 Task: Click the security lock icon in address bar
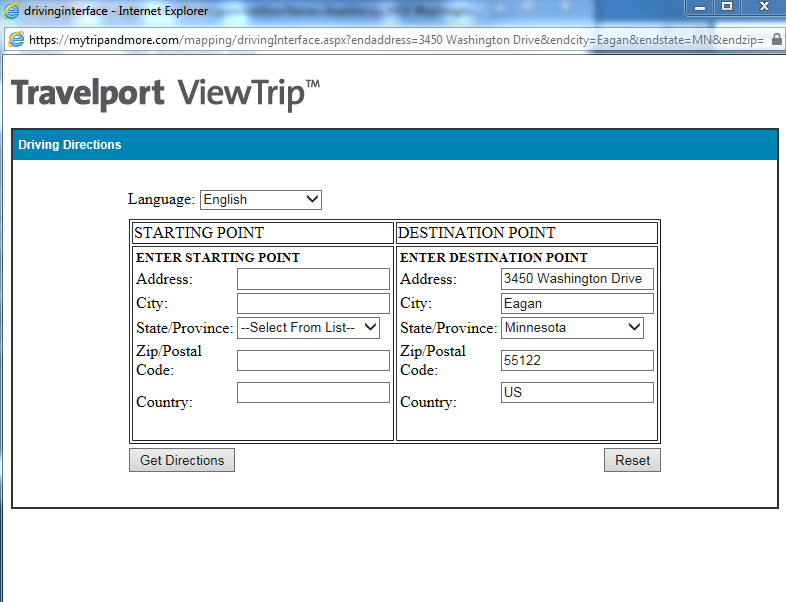point(776,39)
